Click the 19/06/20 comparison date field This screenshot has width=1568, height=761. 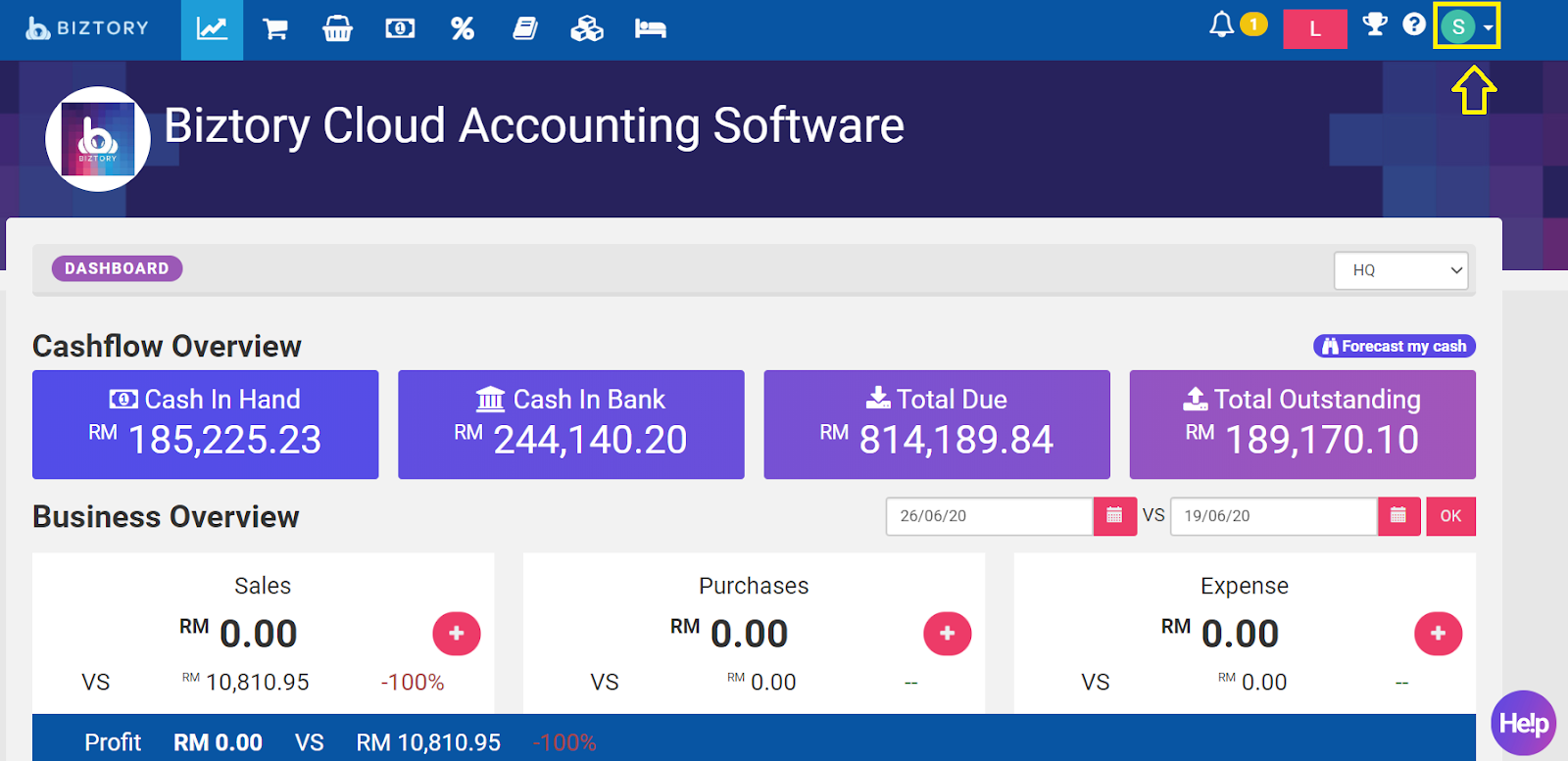(1274, 516)
